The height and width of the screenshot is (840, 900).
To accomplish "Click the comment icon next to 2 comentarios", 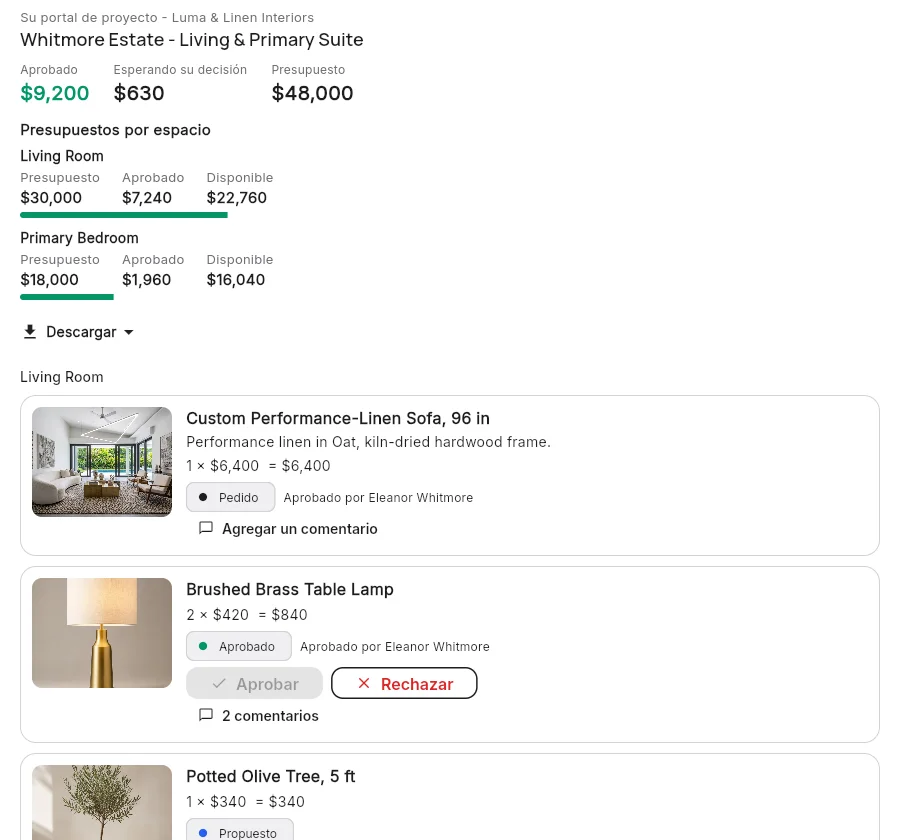I will coord(205,715).
